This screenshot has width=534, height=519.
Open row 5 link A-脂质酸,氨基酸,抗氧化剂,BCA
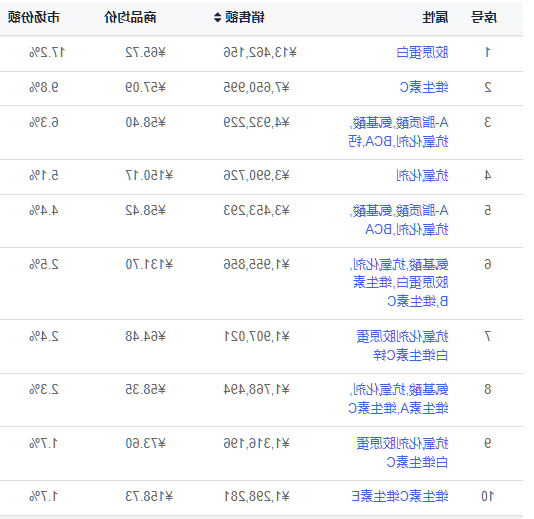399,220
